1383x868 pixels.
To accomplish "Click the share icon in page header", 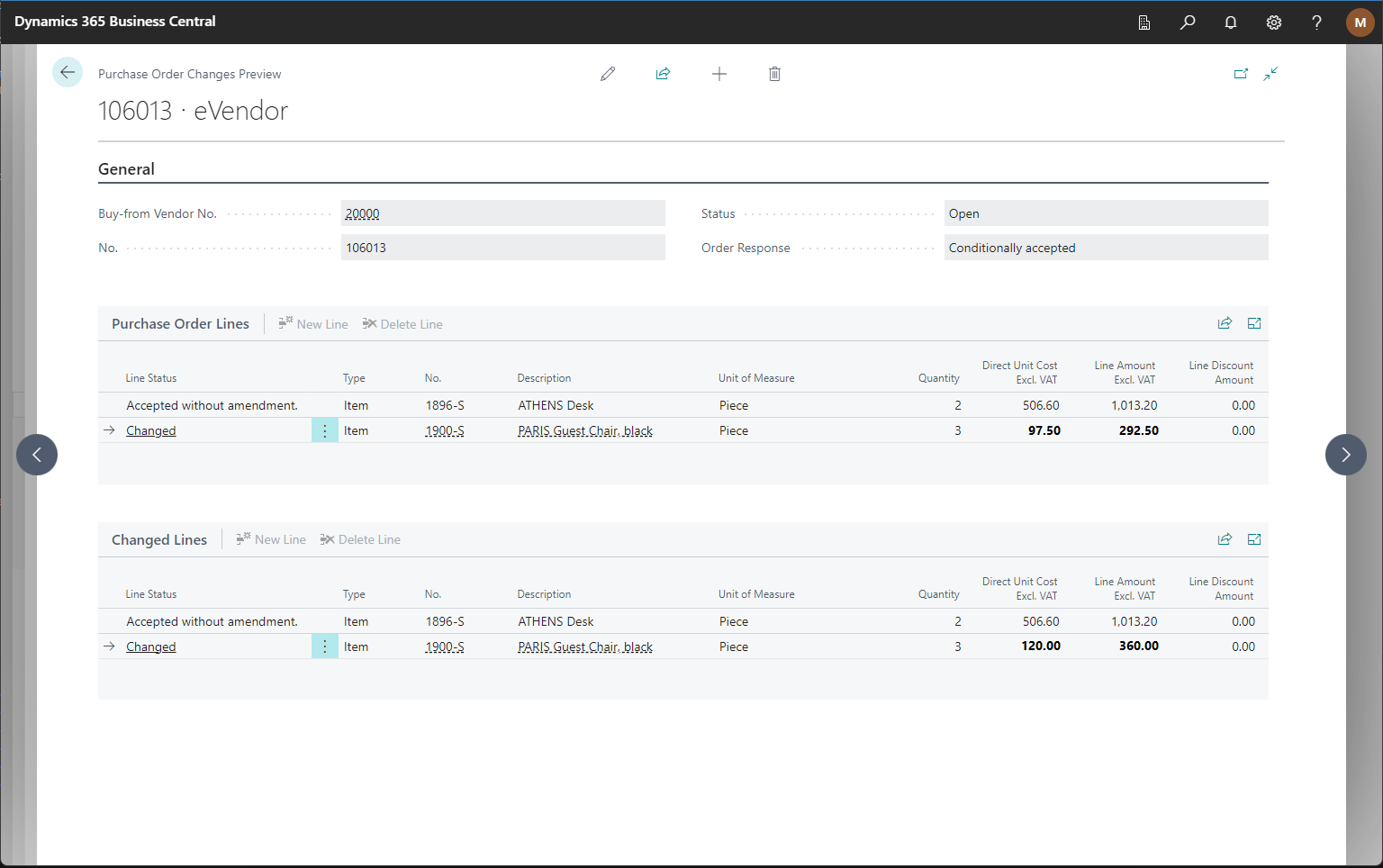I will [664, 74].
